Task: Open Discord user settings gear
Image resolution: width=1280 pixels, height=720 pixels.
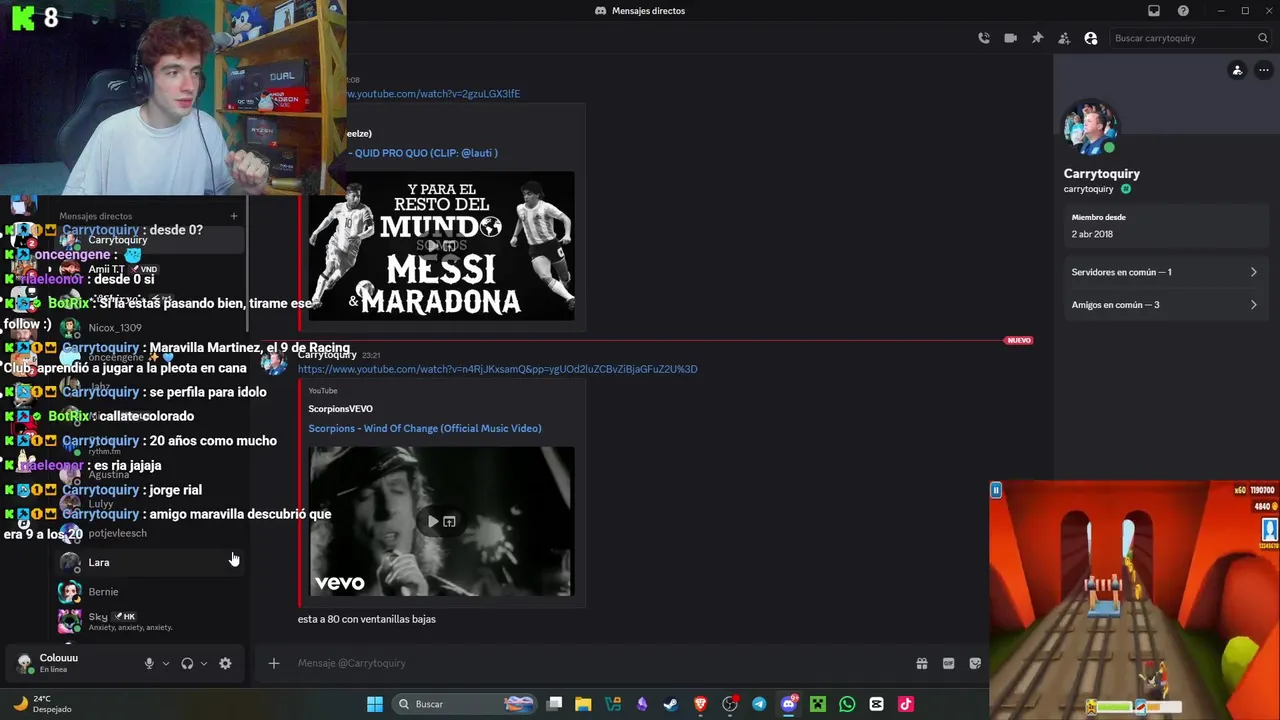Action: pyautogui.click(x=225, y=663)
